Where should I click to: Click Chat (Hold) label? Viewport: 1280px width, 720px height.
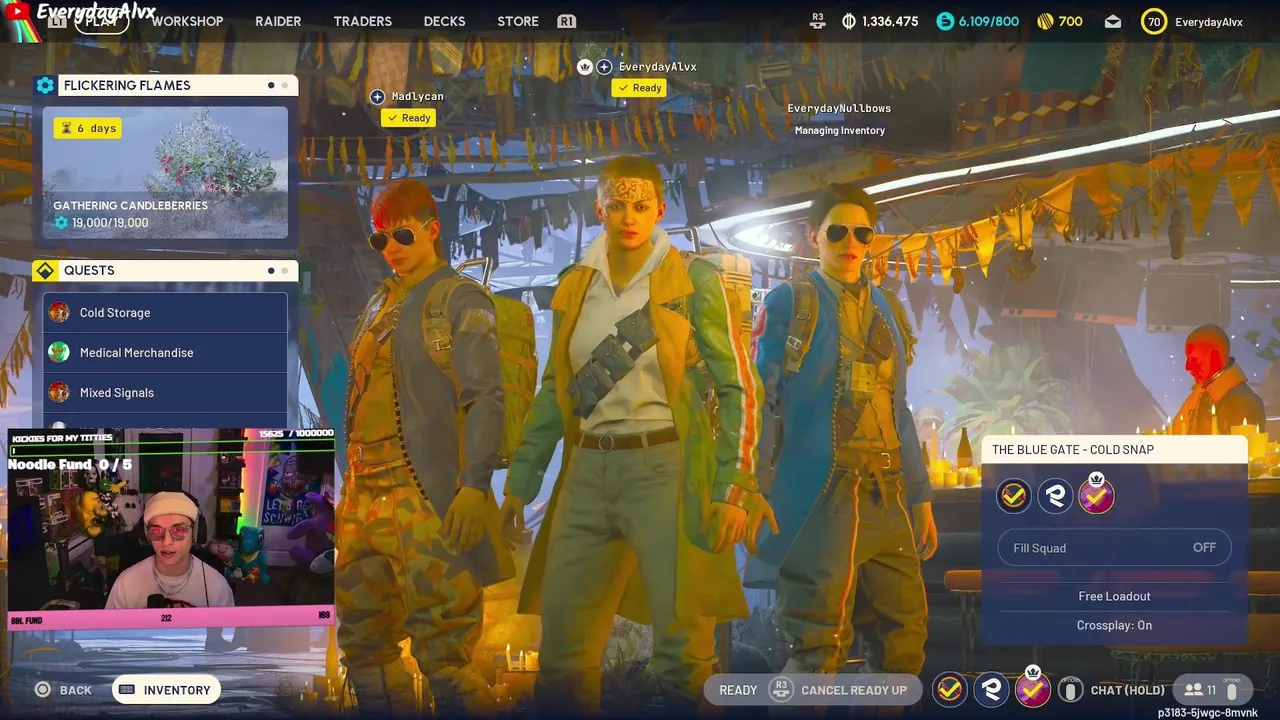tap(1128, 690)
